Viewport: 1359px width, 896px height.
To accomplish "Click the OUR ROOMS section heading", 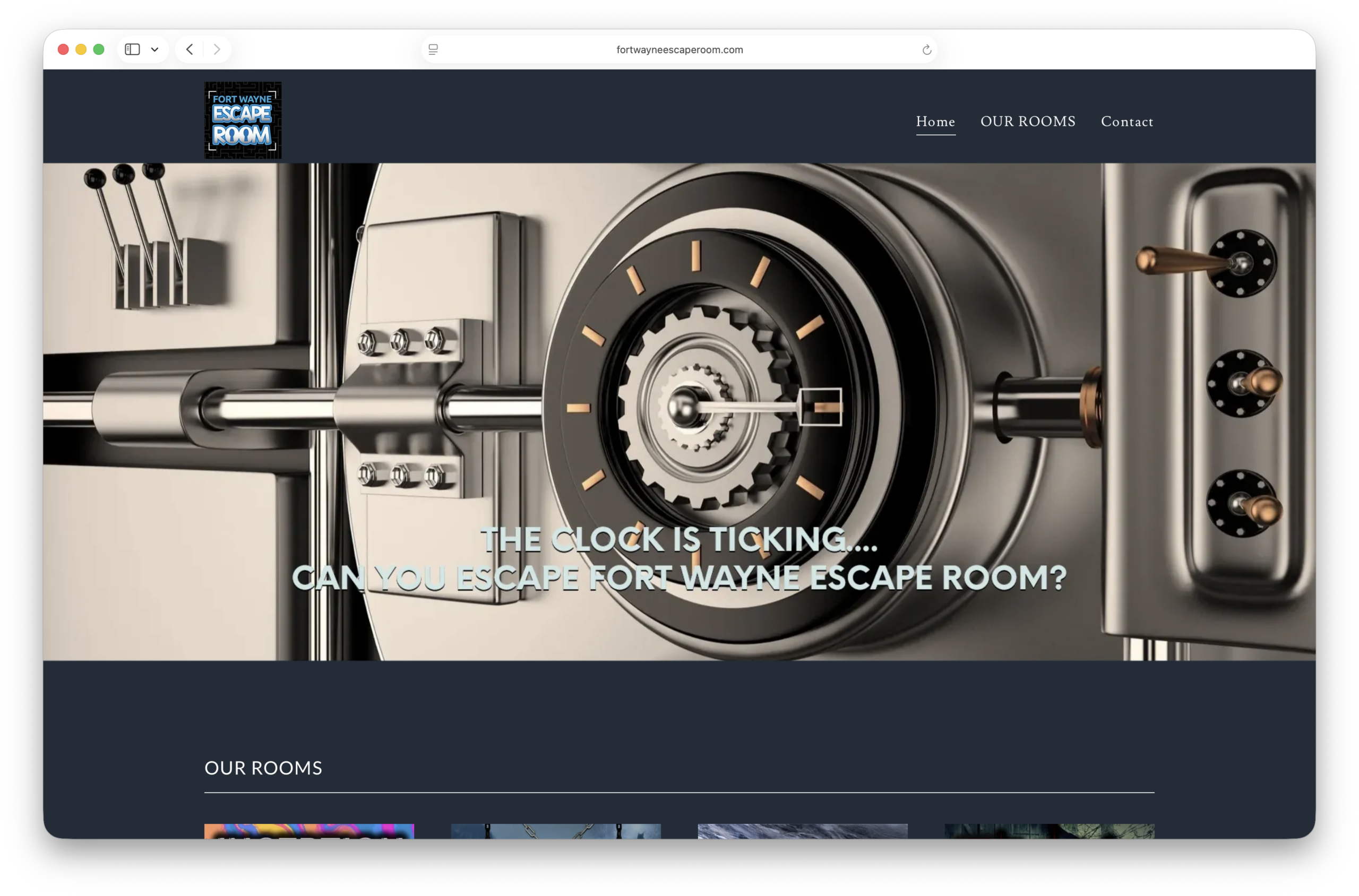I will (263, 768).
